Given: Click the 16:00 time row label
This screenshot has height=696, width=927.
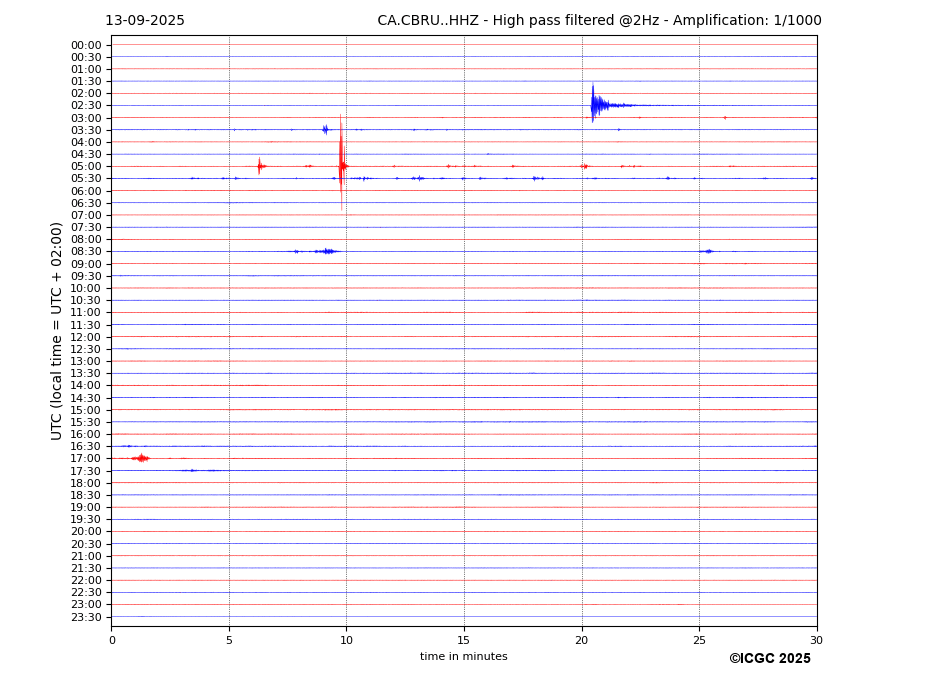Looking at the screenshot, I should pos(86,435).
